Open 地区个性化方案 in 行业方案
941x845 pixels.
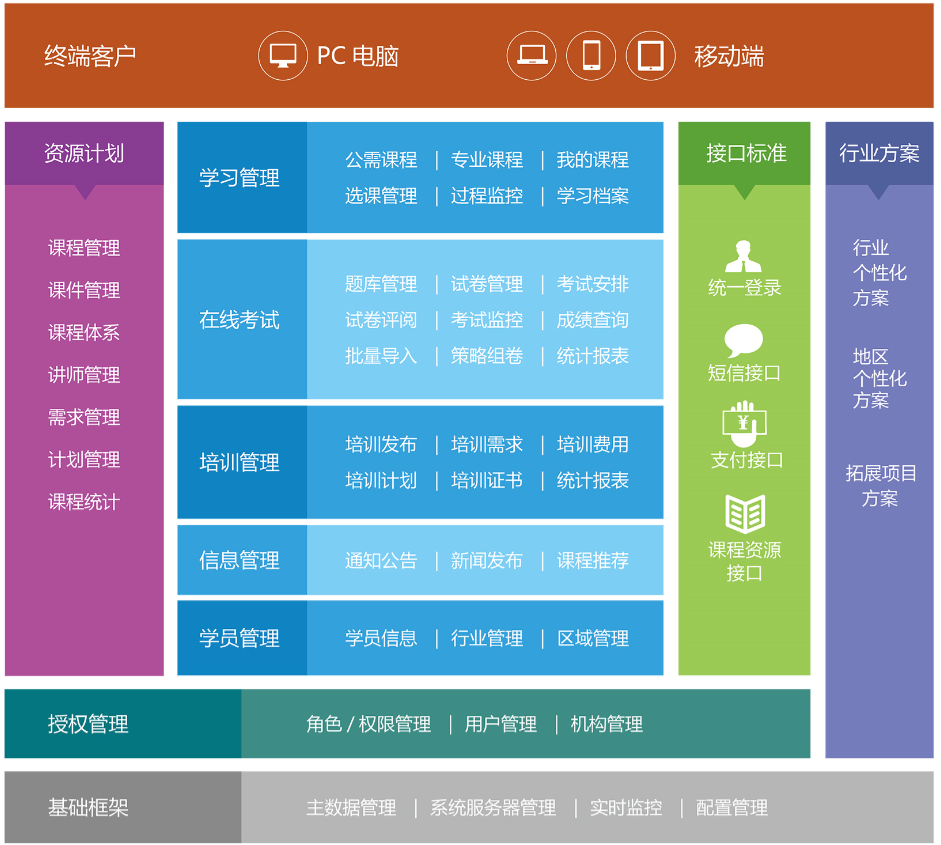[x=879, y=378]
